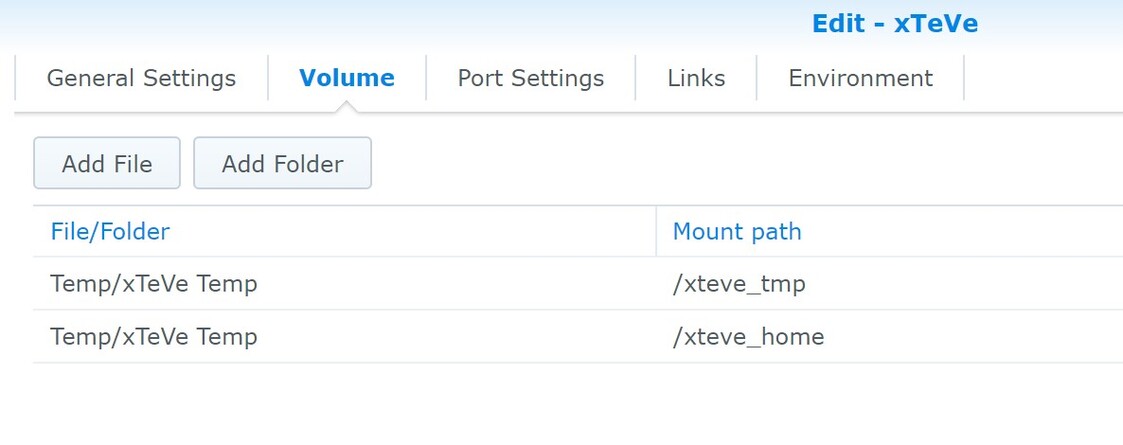Click the Add File button
Viewport: 1123px width, 445px height.
107,164
